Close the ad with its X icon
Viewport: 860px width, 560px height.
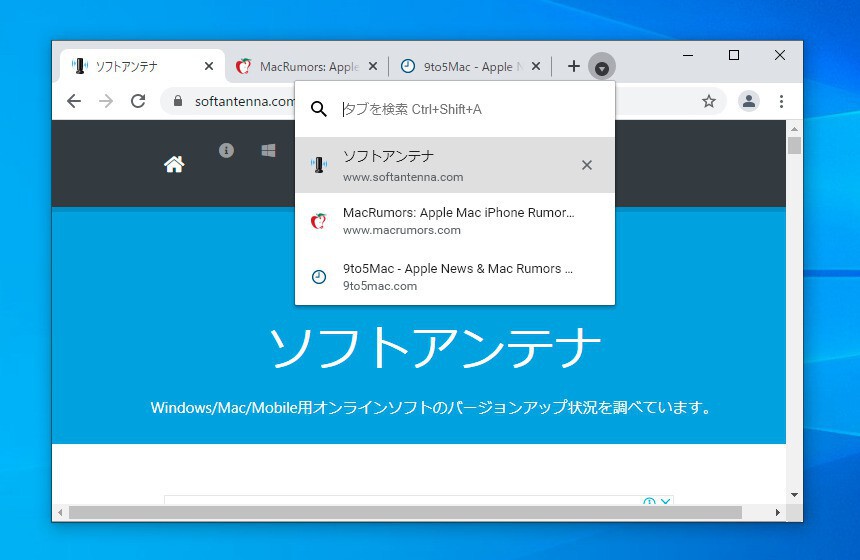[x=666, y=501]
